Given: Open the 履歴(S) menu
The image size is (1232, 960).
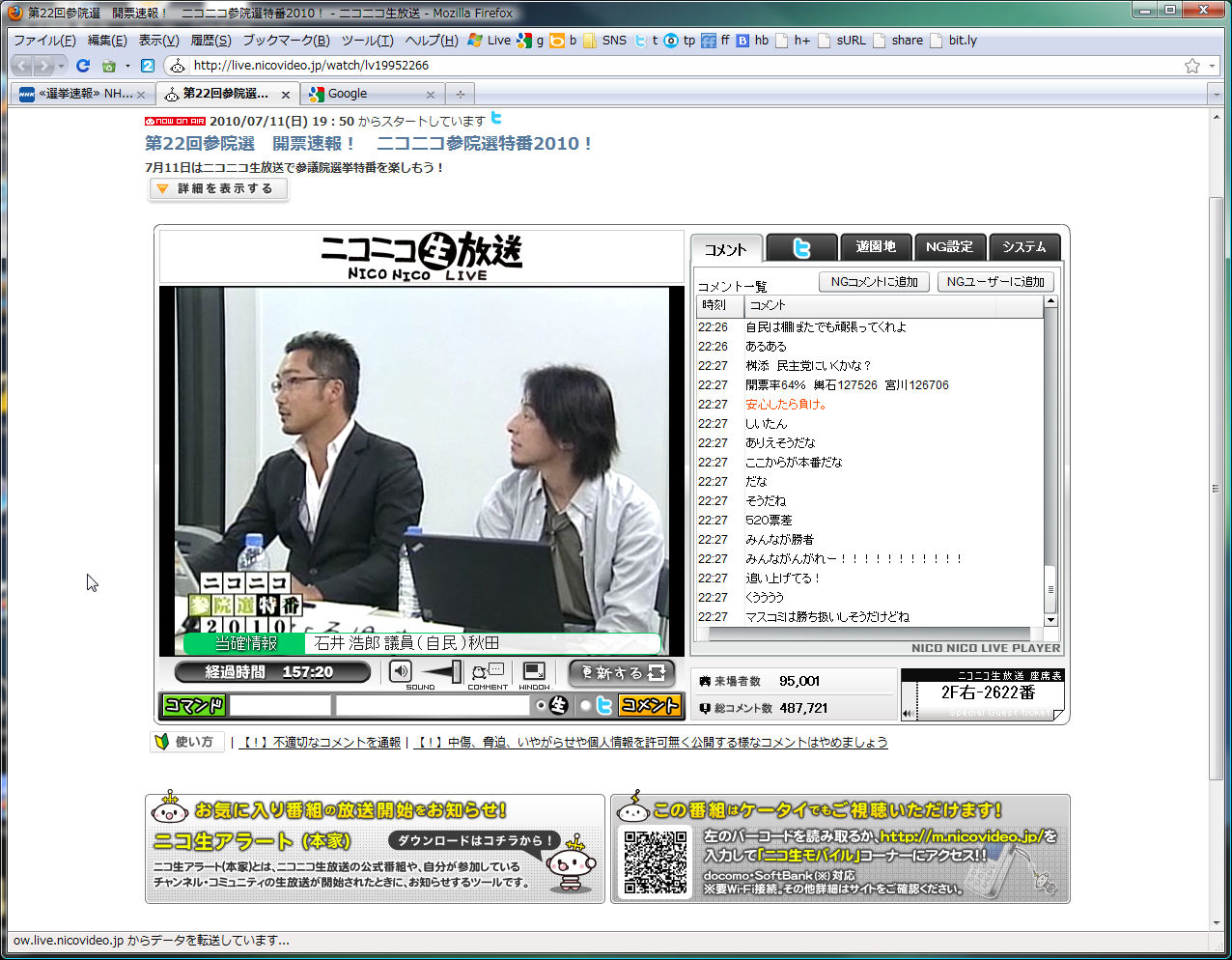Looking at the screenshot, I should (210, 41).
